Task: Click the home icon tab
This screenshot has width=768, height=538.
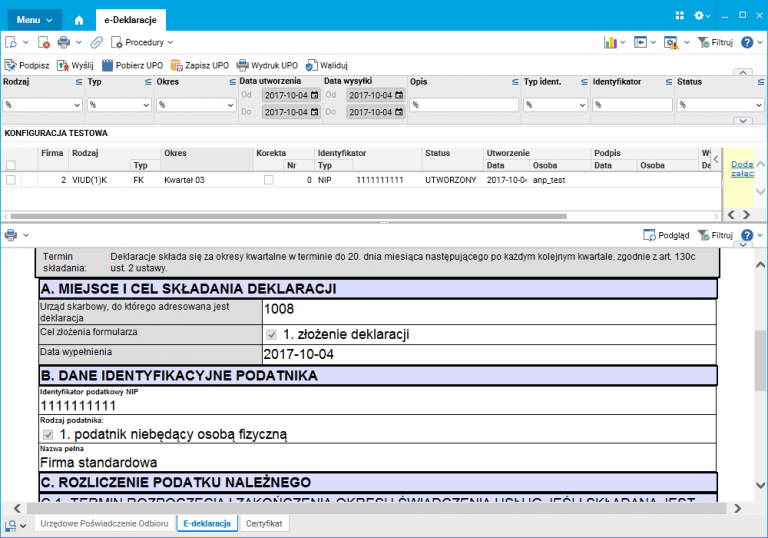Action: pyautogui.click(x=79, y=19)
